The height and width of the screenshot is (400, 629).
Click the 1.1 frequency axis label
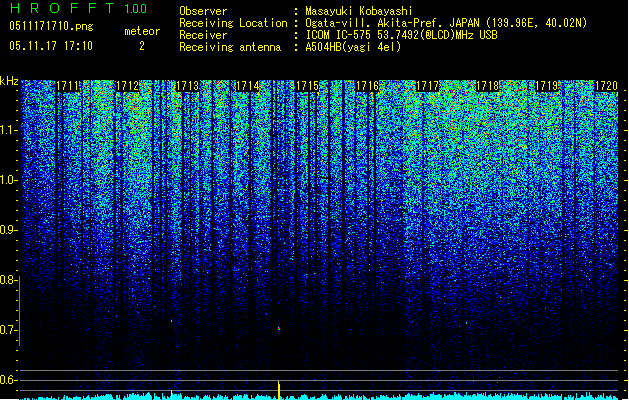coord(8,130)
